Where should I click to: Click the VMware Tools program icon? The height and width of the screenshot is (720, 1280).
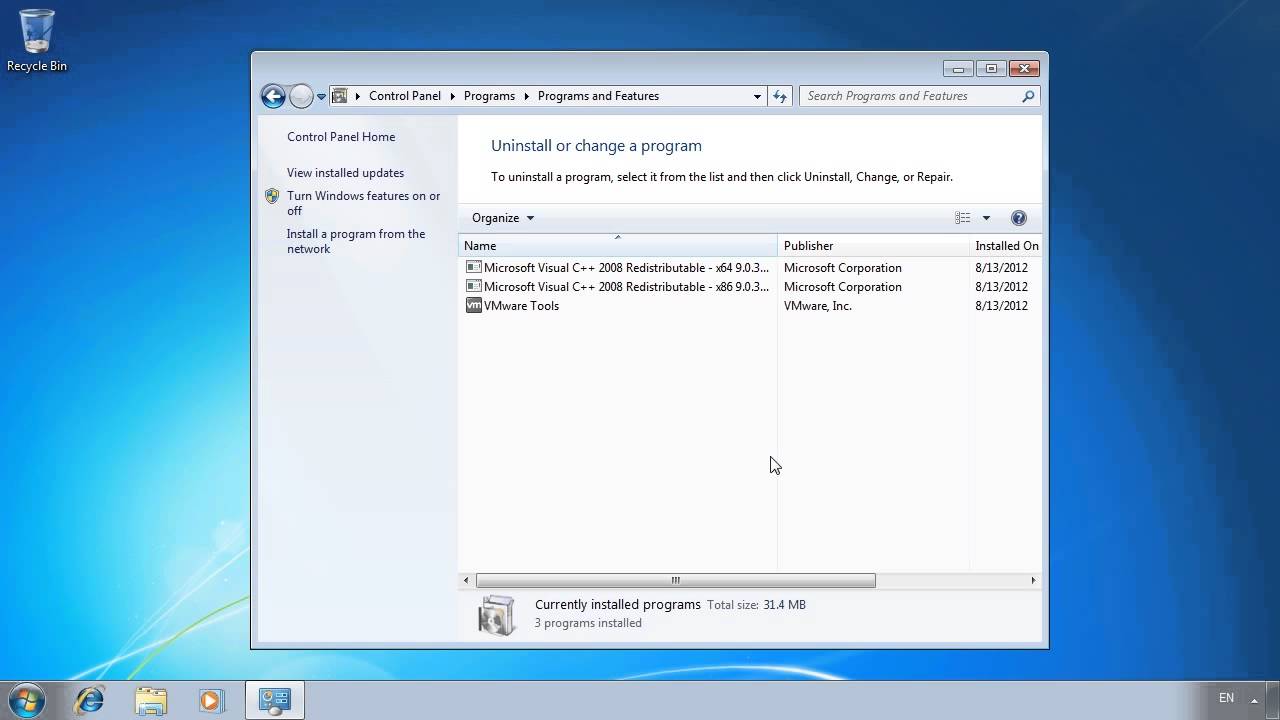click(474, 305)
